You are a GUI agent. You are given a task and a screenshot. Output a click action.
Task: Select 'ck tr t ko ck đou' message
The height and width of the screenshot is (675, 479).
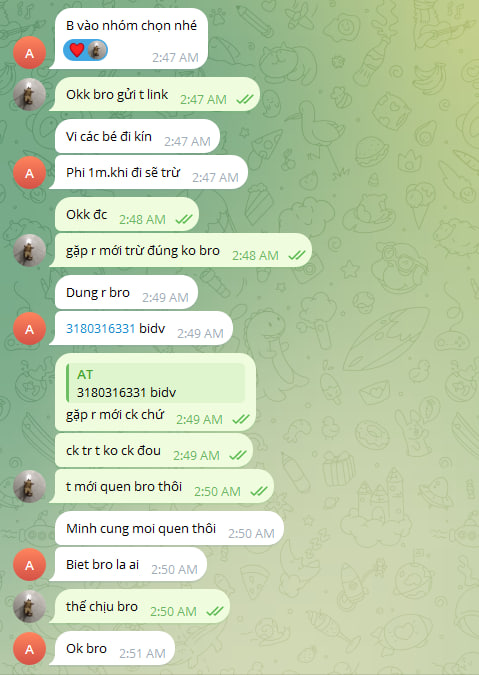154,450
